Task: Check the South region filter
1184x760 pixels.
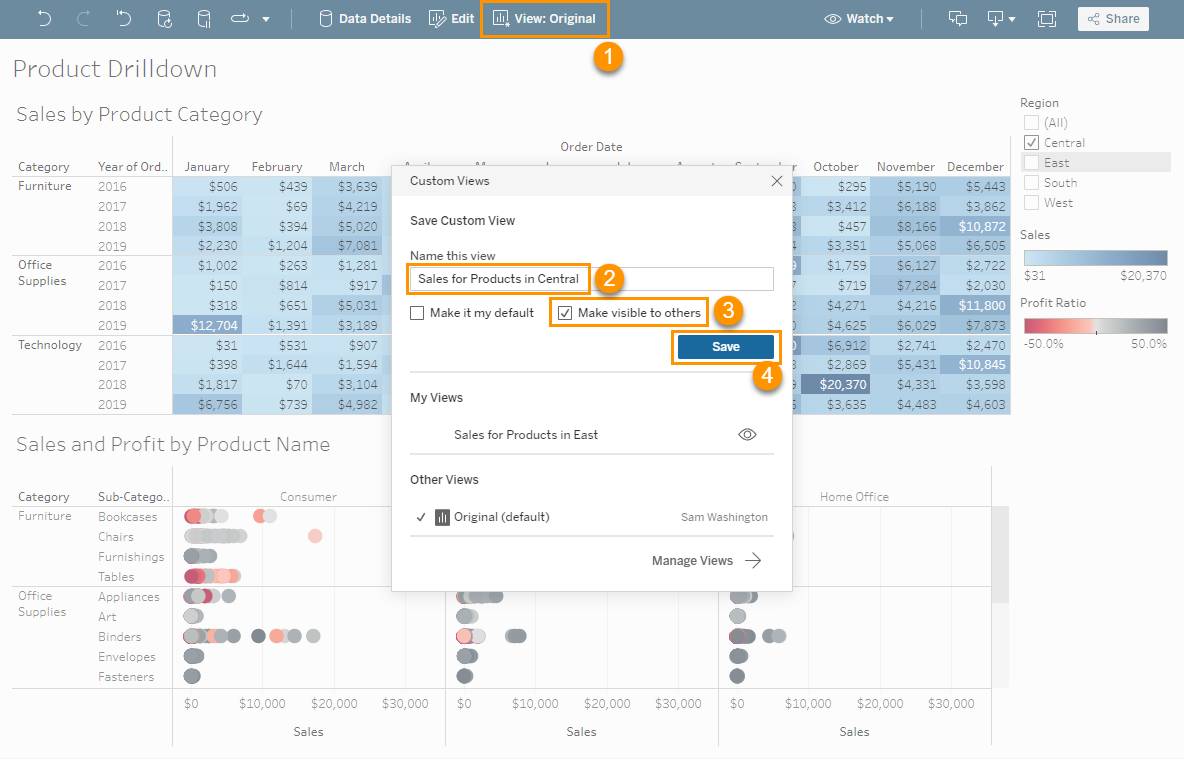Action: pos(1031,182)
